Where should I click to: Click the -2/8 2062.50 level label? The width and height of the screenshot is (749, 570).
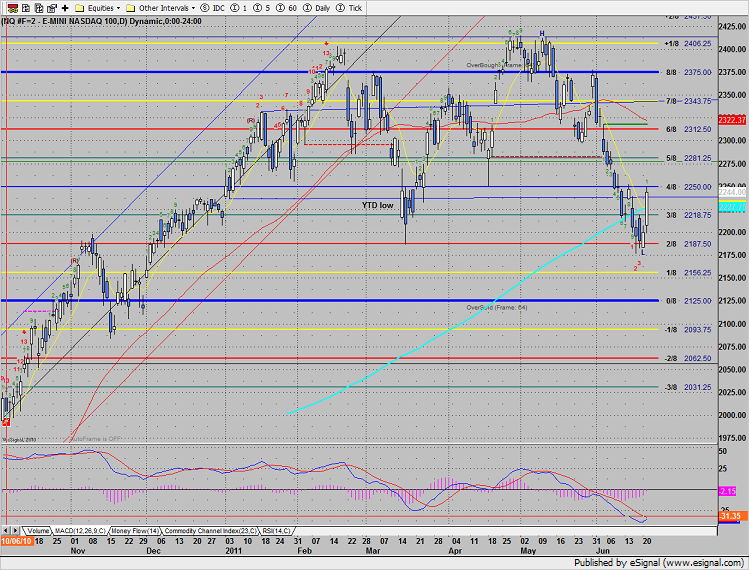point(688,358)
